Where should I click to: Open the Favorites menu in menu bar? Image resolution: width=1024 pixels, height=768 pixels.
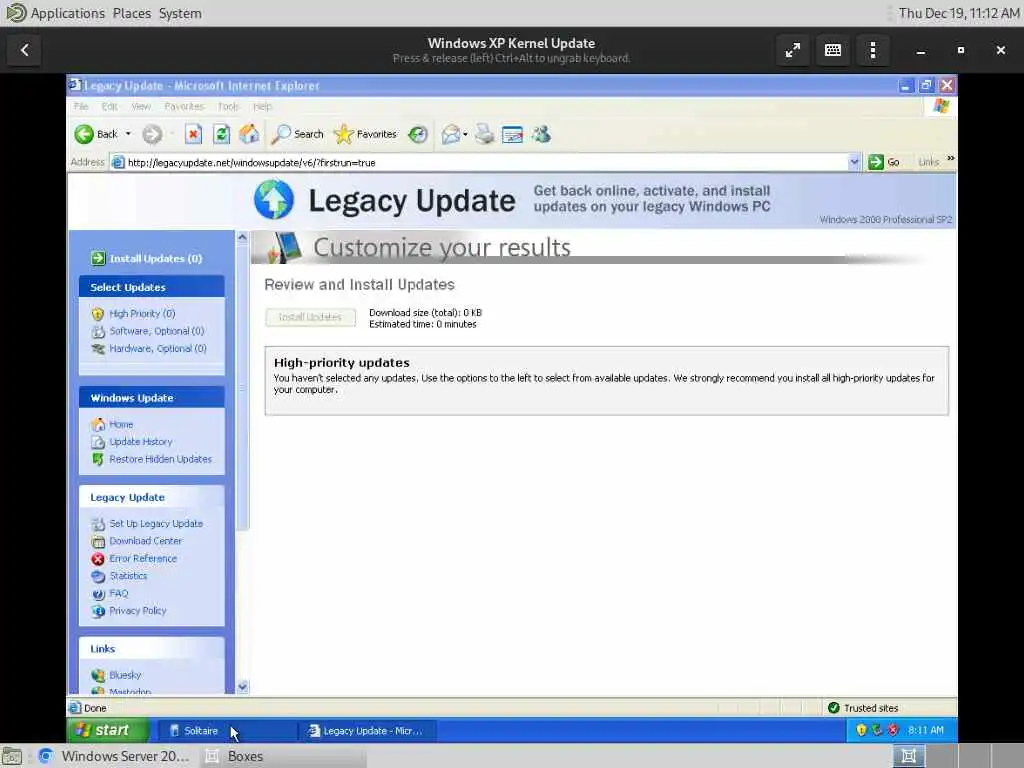click(184, 106)
